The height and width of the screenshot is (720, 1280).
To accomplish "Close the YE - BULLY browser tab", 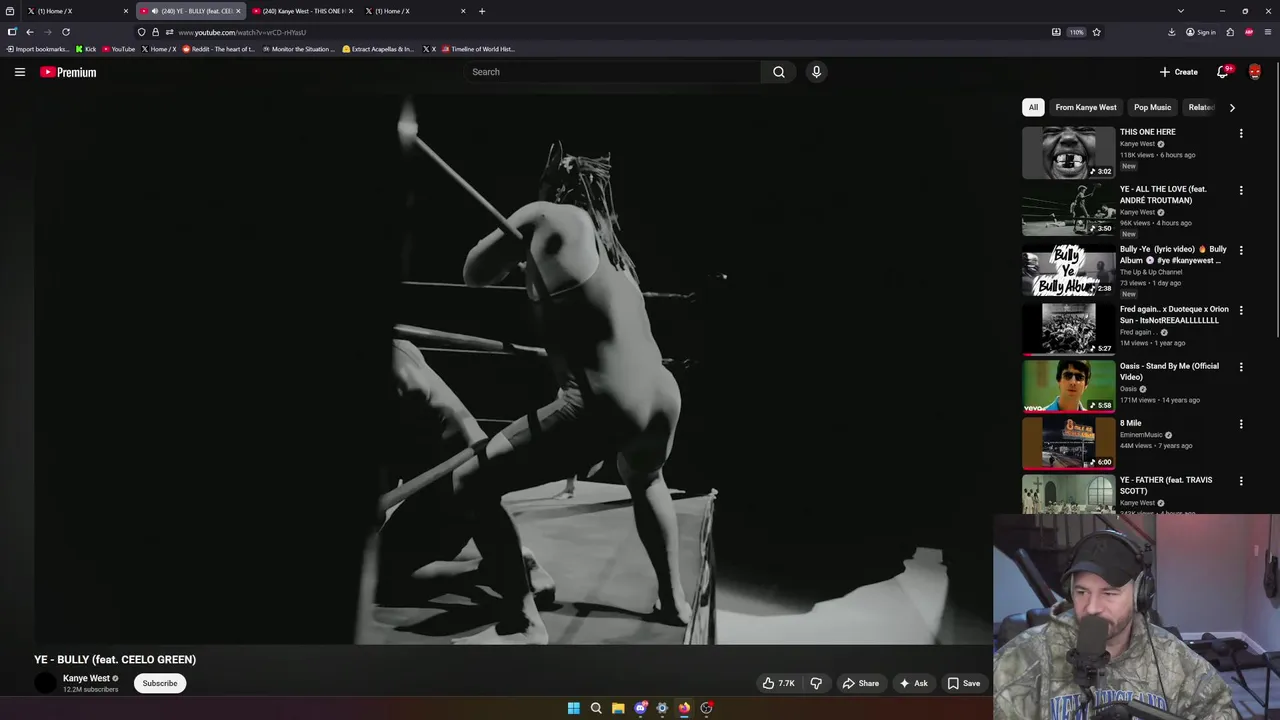I will click(238, 11).
